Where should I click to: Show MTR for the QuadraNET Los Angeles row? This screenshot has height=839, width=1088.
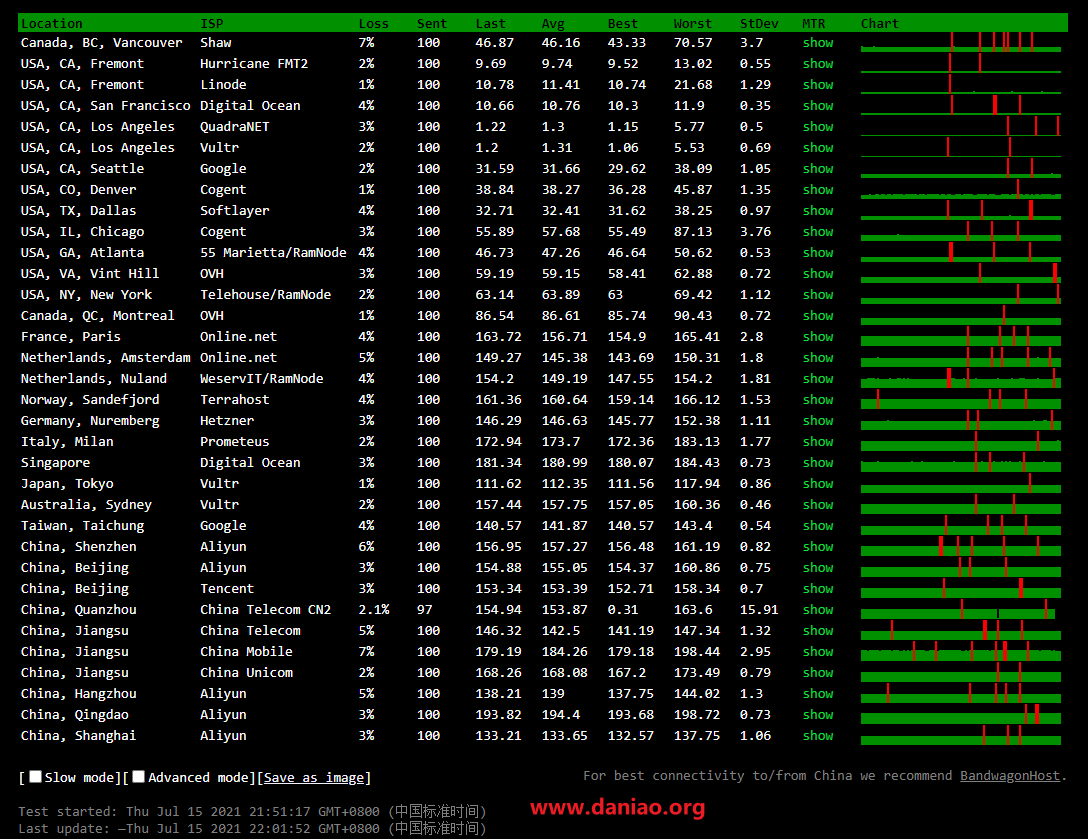pyautogui.click(x=817, y=126)
